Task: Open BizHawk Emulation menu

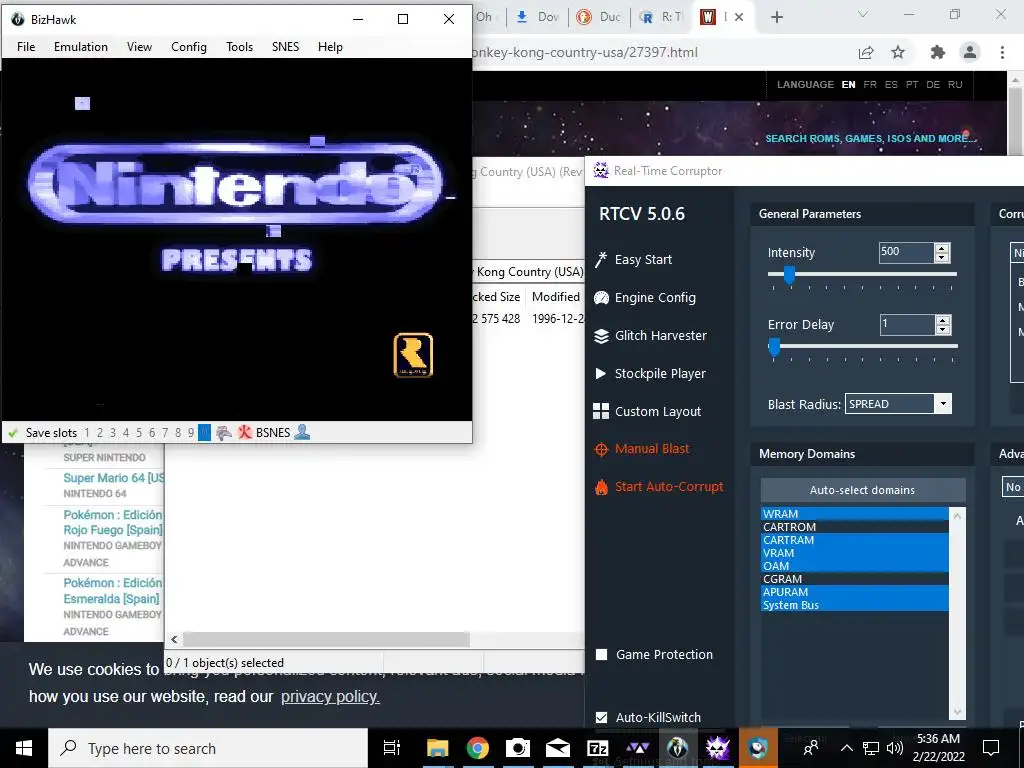Action: [x=81, y=47]
